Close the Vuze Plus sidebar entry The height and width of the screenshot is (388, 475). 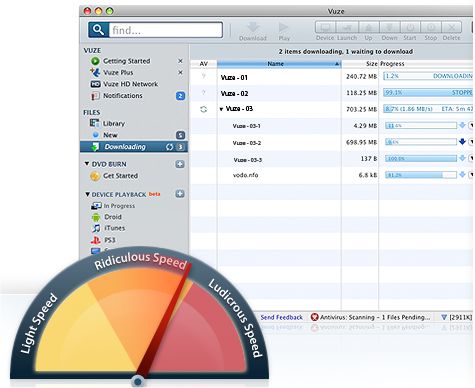click(180, 72)
